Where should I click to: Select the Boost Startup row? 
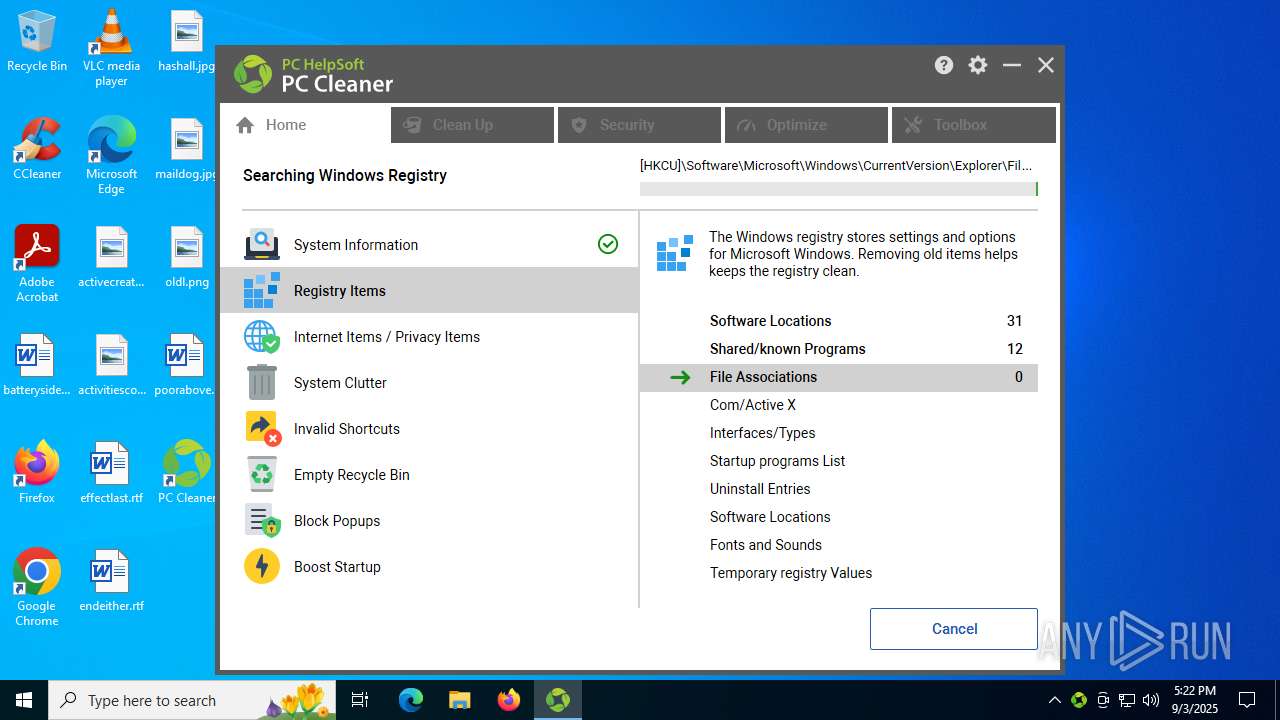[x=429, y=566]
